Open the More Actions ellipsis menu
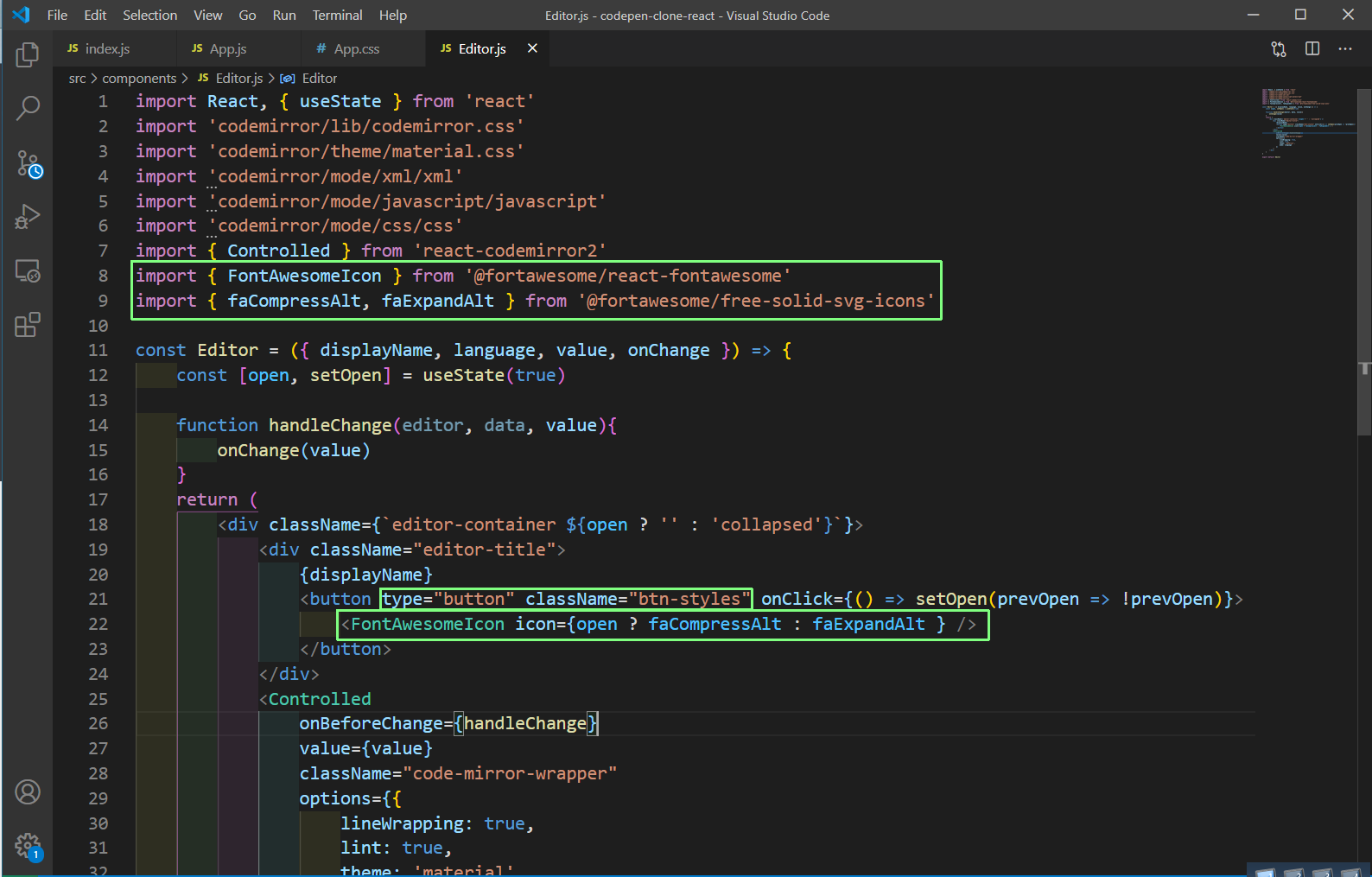Screen dimensions: 1372x877 pos(1345,49)
